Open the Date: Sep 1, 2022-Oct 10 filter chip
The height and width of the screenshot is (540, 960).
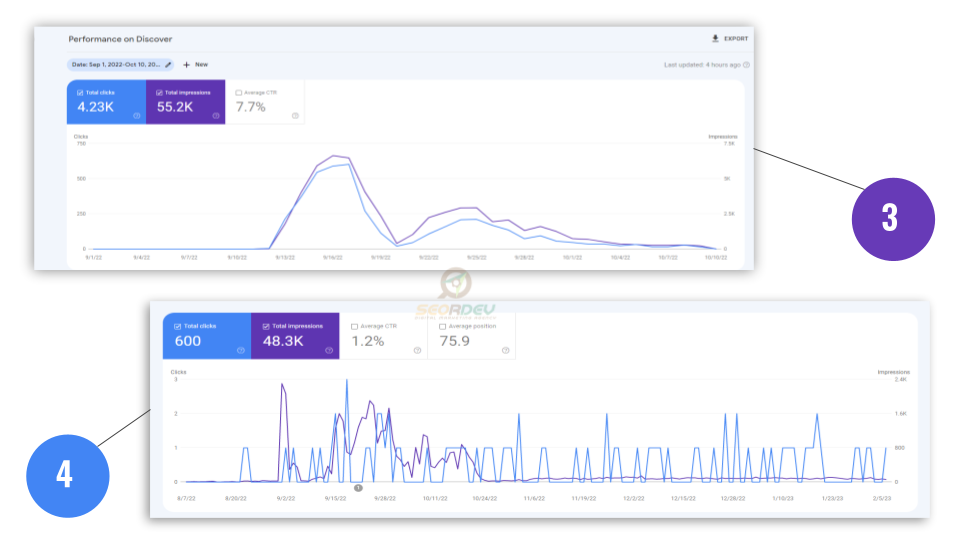click(x=115, y=64)
